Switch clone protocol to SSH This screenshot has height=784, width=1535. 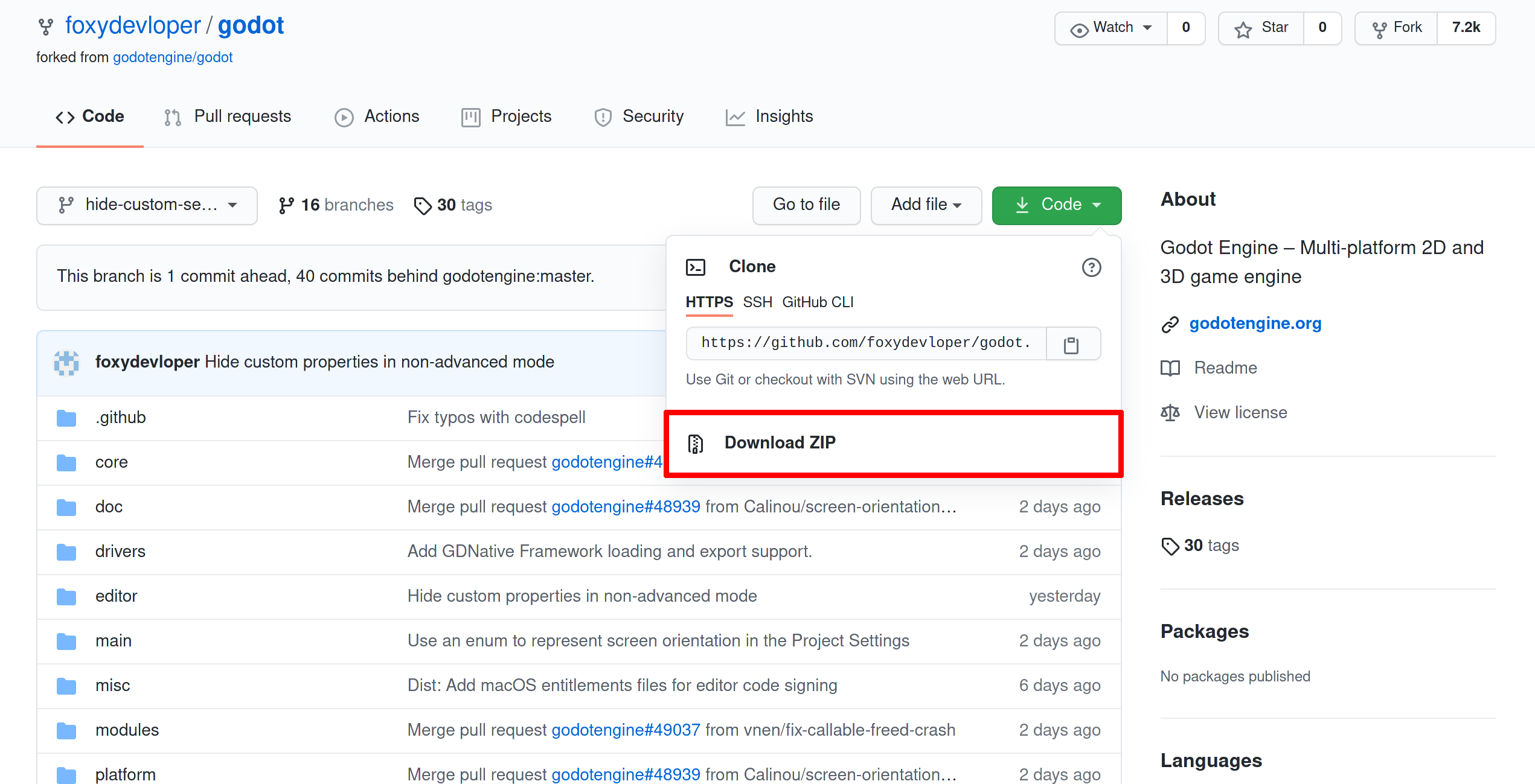click(x=757, y=302)
